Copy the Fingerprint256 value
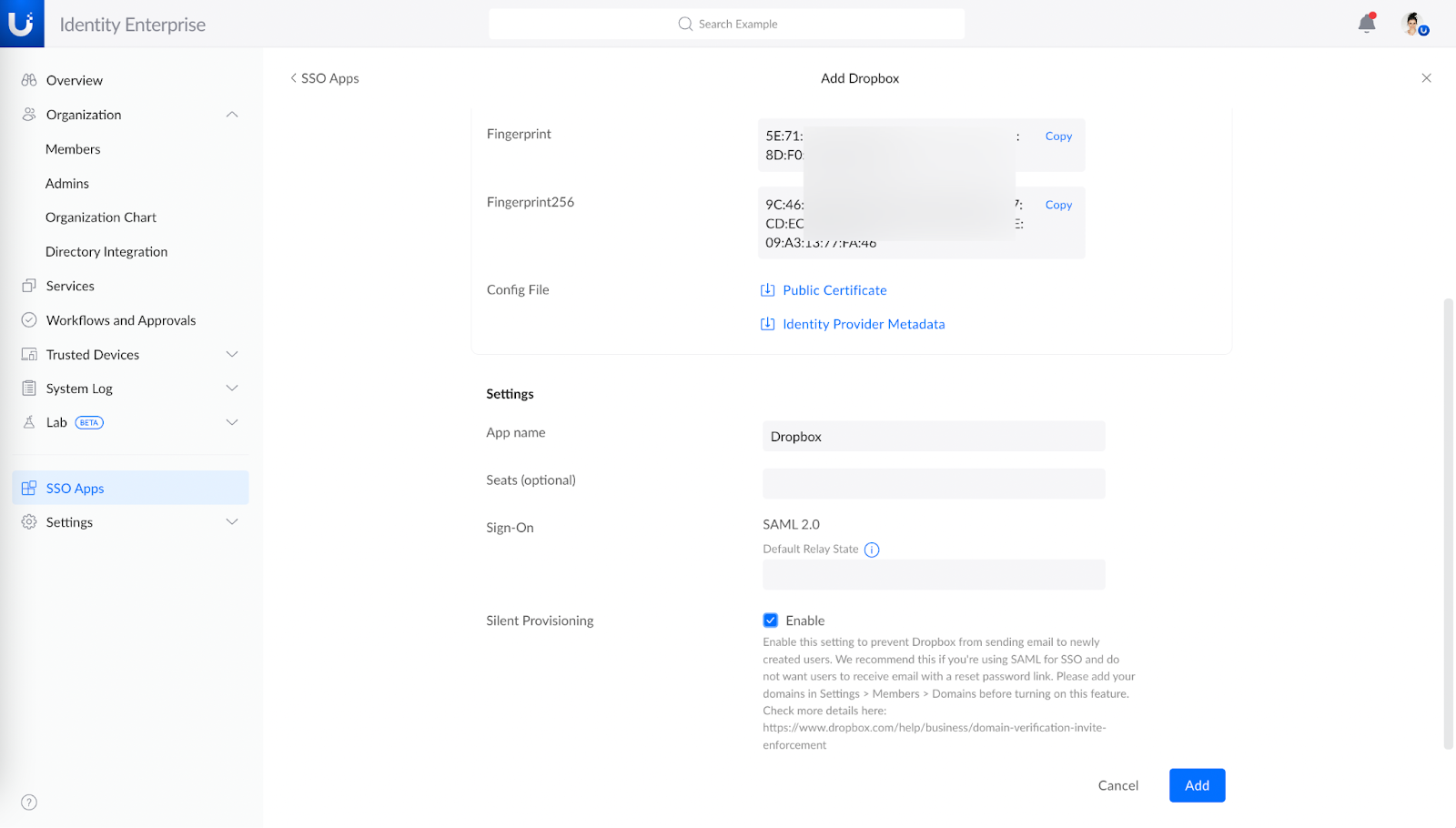Image resolution: width=1456 pixels, height=828 pixels. click(1058, 206)
